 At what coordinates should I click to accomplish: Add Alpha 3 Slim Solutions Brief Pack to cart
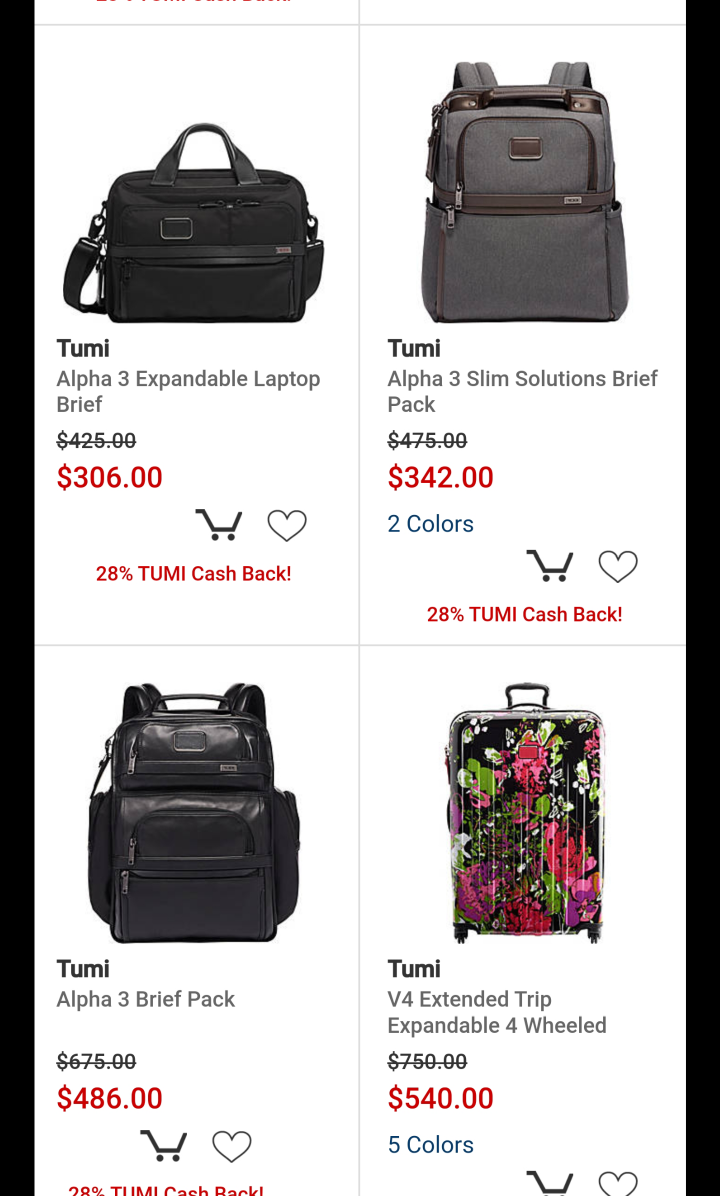click(x=550, y=566)
